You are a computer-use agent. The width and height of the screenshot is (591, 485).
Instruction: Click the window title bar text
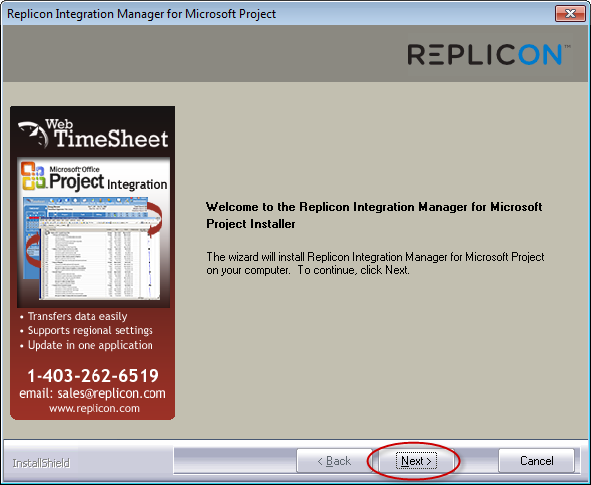[x=141, y=14]
